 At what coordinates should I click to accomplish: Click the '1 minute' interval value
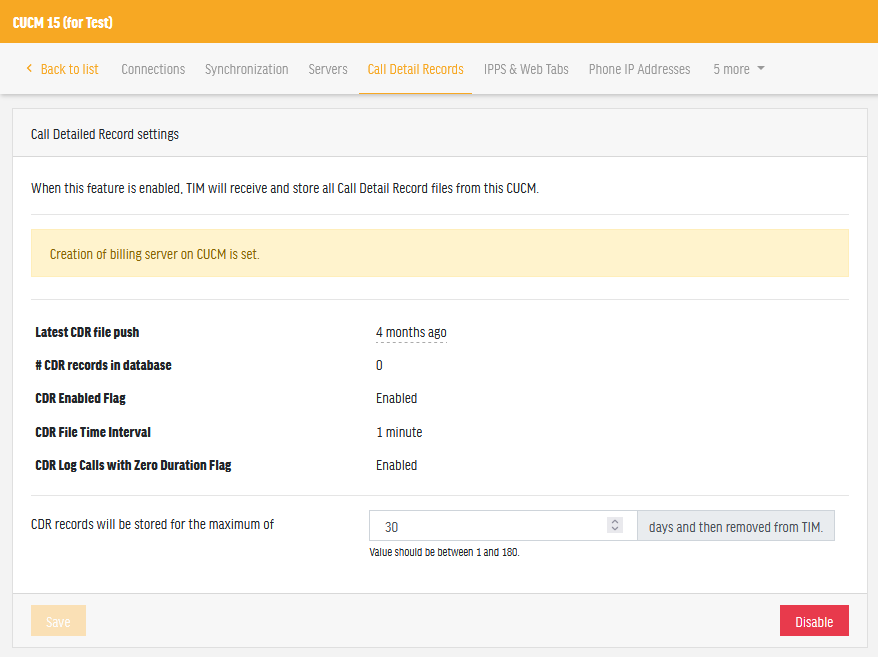[x=399, y=432]
